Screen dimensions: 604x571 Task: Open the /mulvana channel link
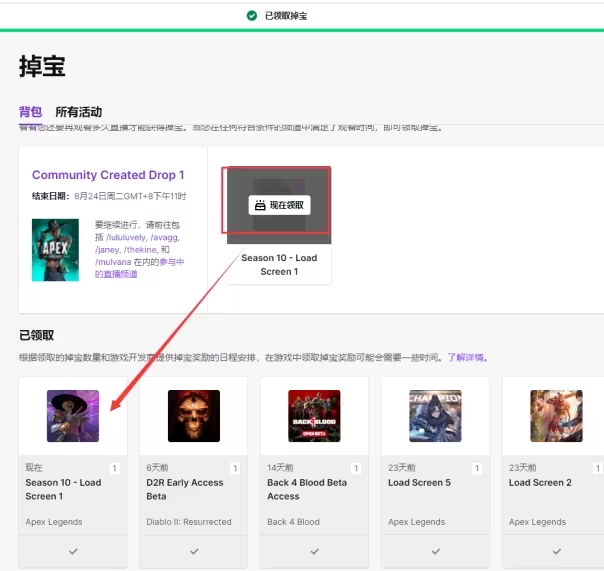coord(113,262)
